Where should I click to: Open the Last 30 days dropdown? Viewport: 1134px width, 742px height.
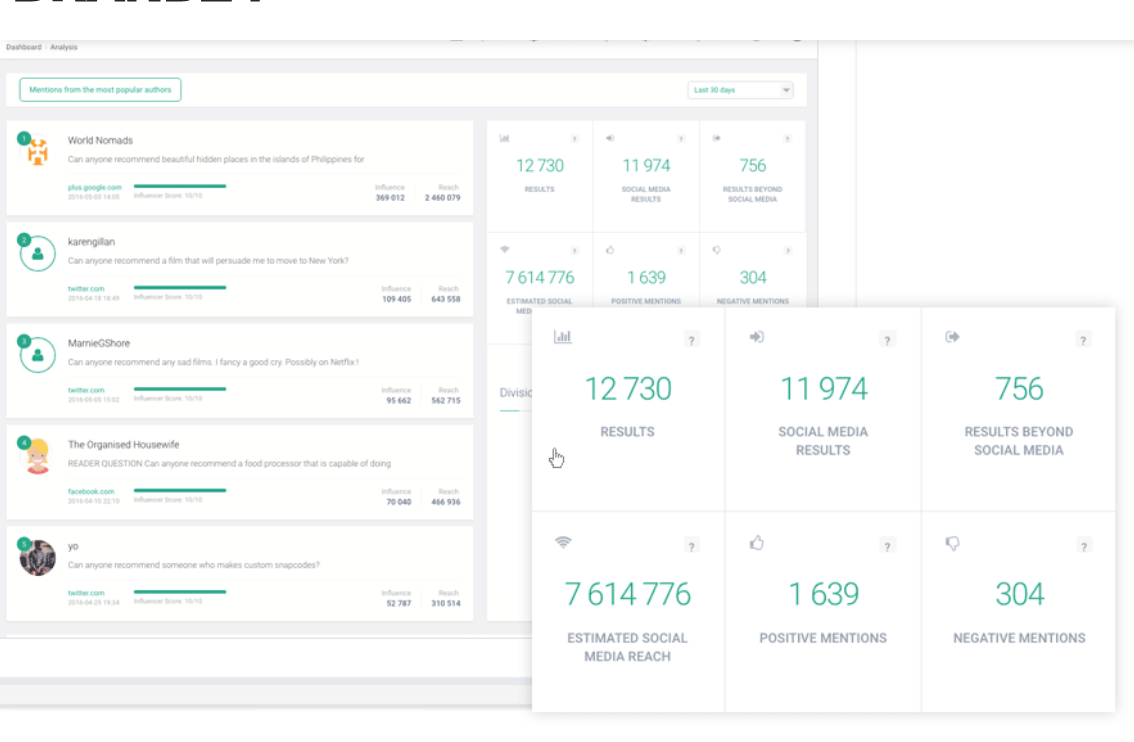point(742,90)
